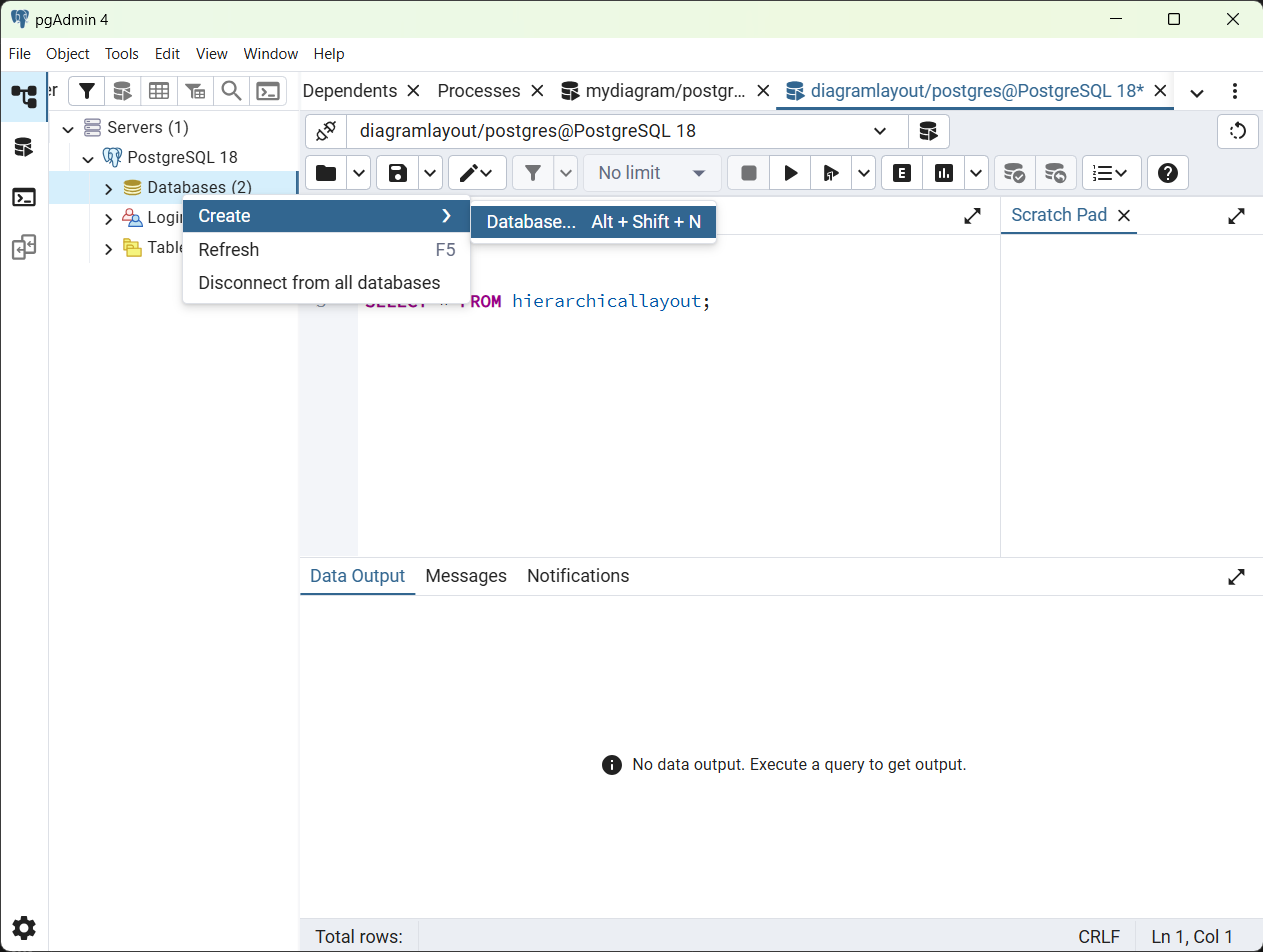Screen dimensions: 1263x952
Task: Open Search Objects magnifier icon
Action: [x=231, y=91]
